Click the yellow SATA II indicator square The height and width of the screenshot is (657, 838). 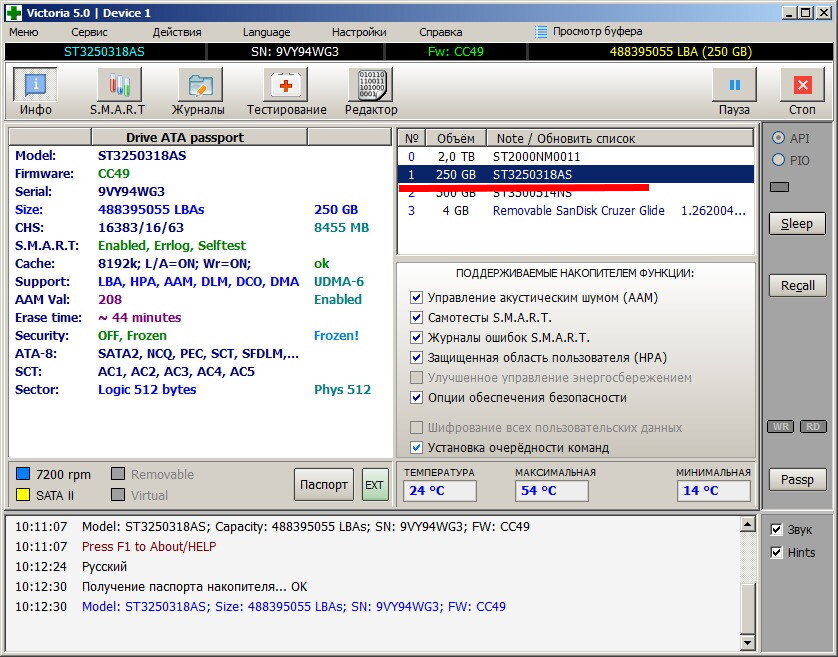coord(23,495)
